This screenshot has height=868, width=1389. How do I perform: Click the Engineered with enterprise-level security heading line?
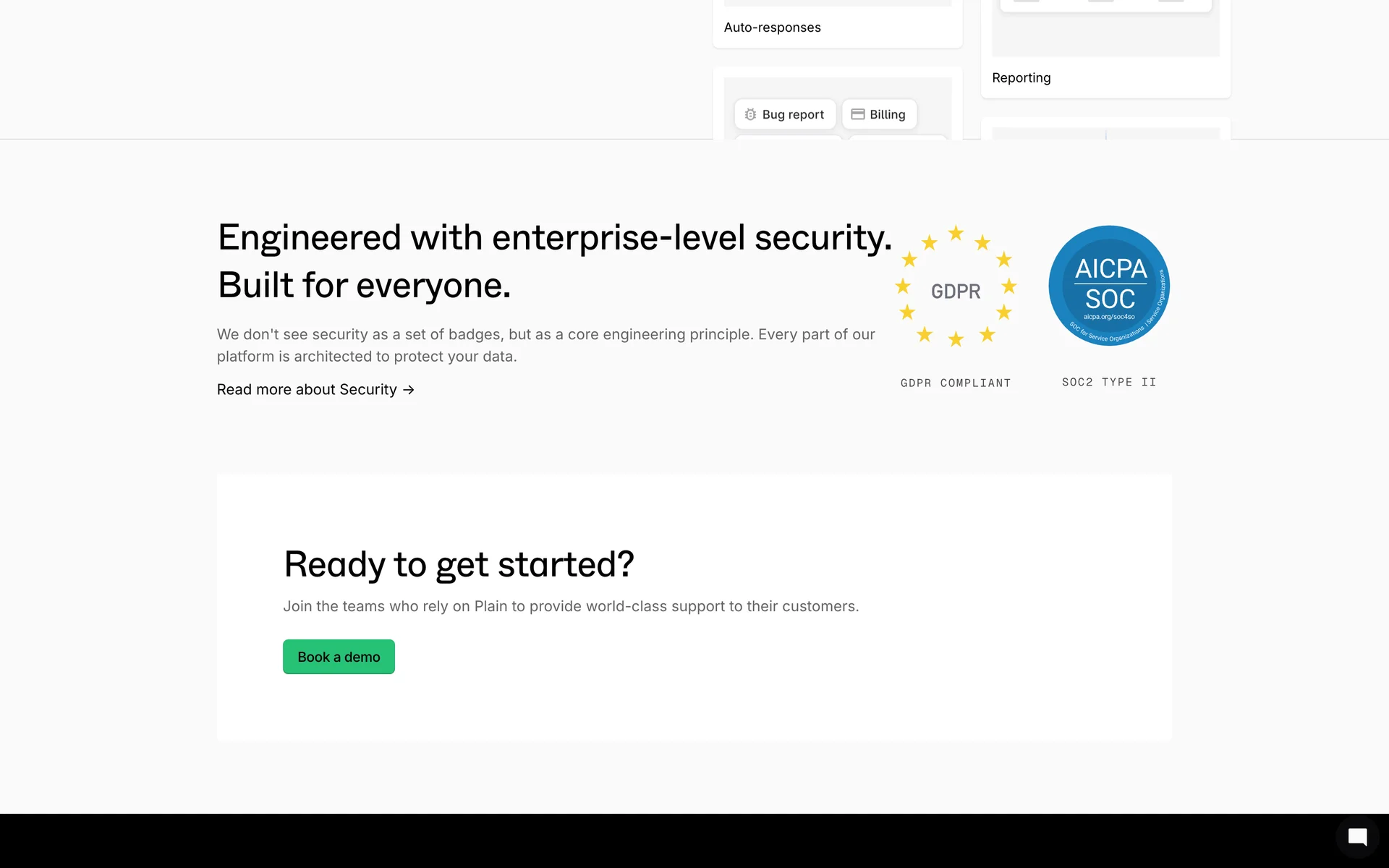click(x=554, y=237)
